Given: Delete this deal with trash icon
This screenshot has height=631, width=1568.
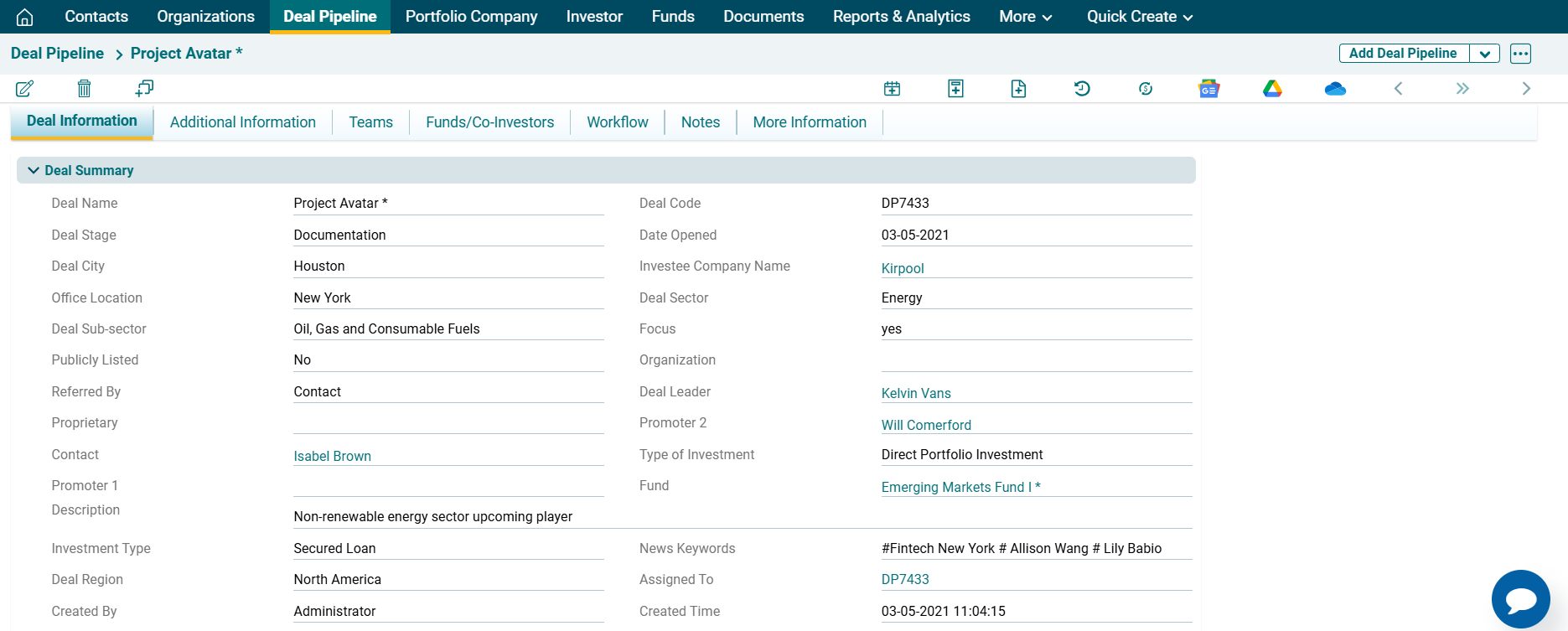Looking at the screenshot, I should coord(84,88).
